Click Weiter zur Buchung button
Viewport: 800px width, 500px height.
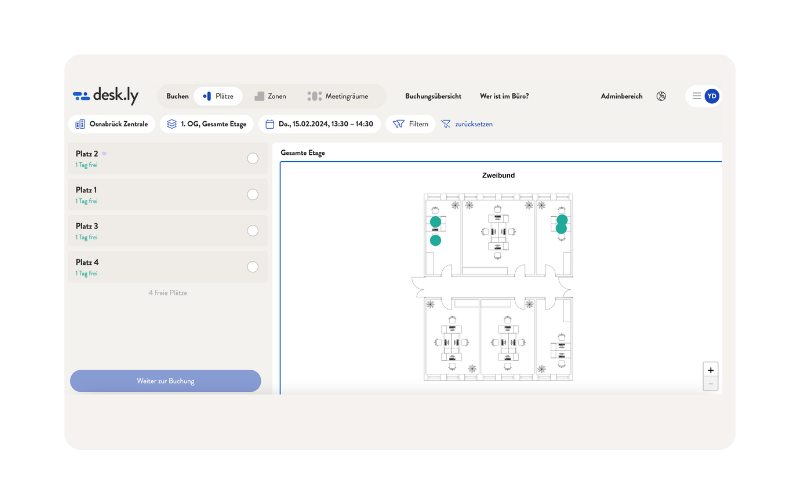(165, 381)
